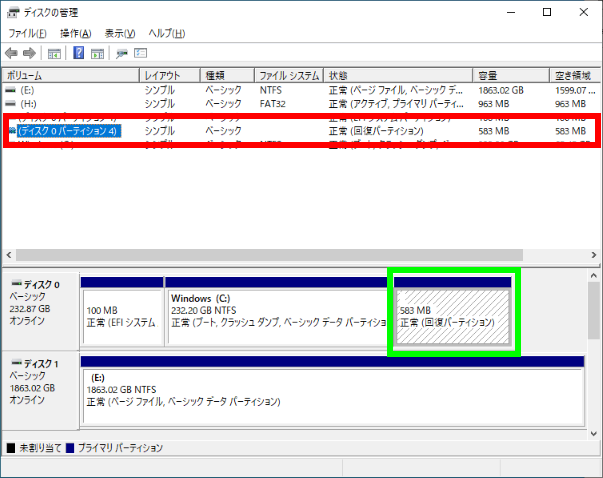The image size is (603, 478).
Task: Click horizontal scrollbar right arrow
Action: tap(594, 255)
